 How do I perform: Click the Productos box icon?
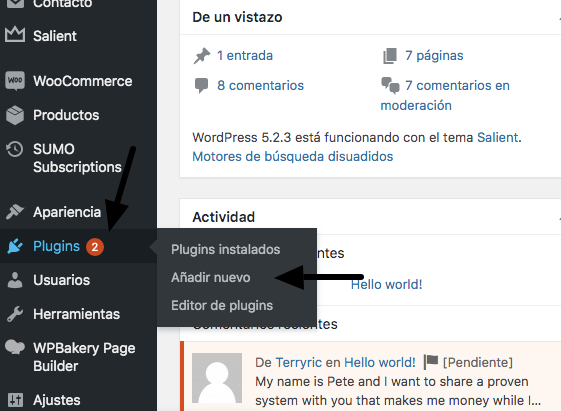coord(15,115)
